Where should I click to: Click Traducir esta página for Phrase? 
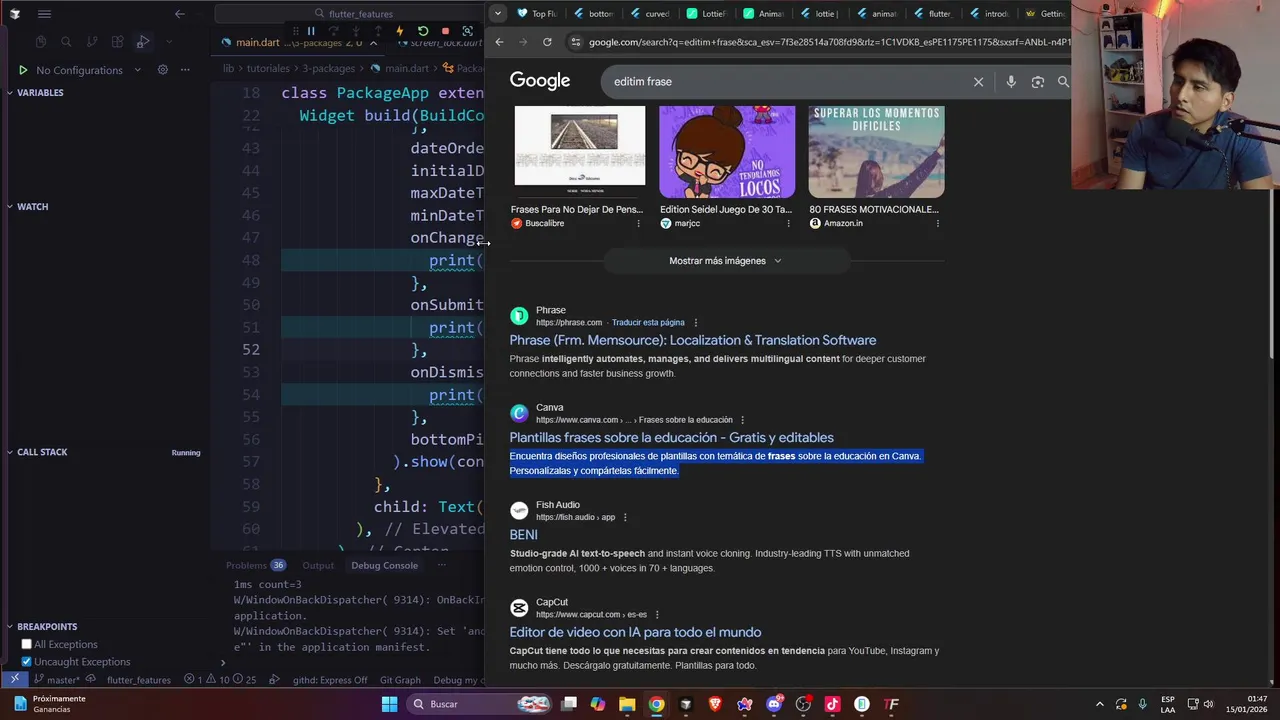[x=648, y=323]
